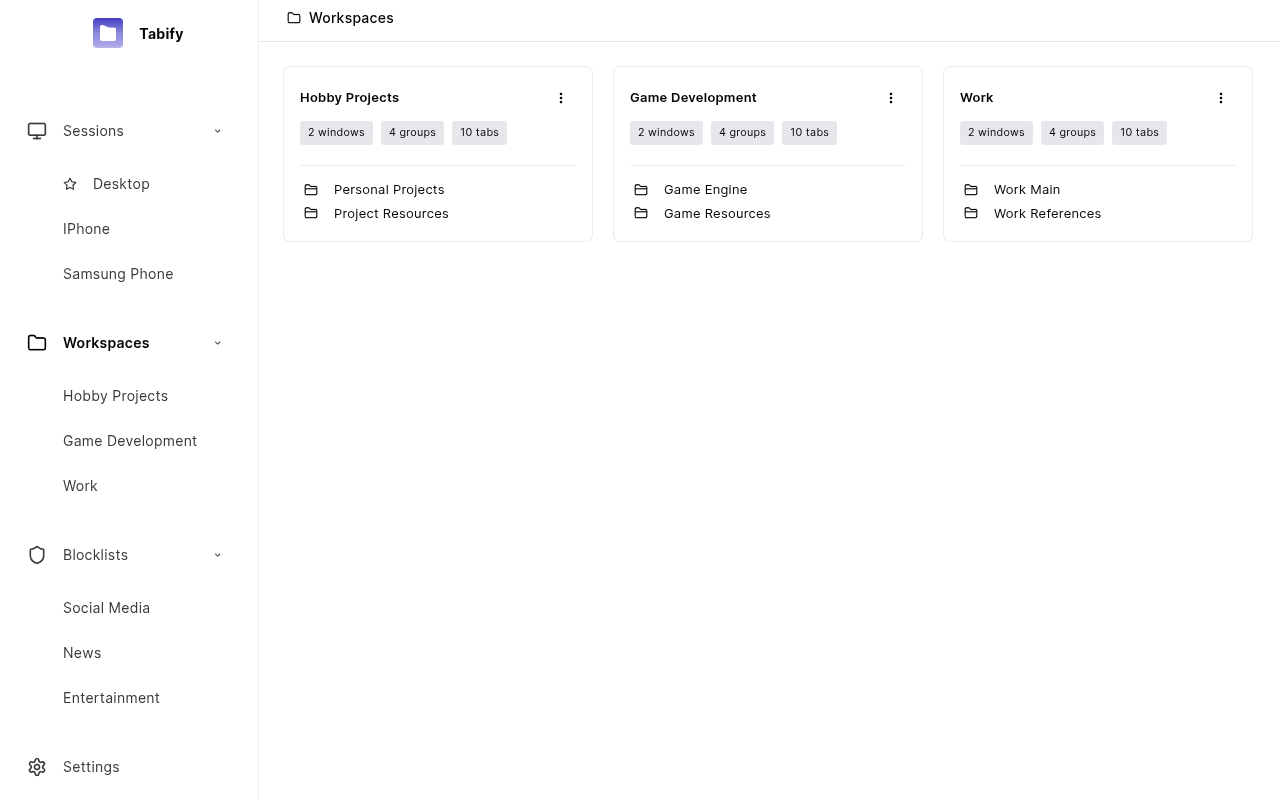
Task: Click the Workspaces folder icon in sidebar
Action: [37, 343]
